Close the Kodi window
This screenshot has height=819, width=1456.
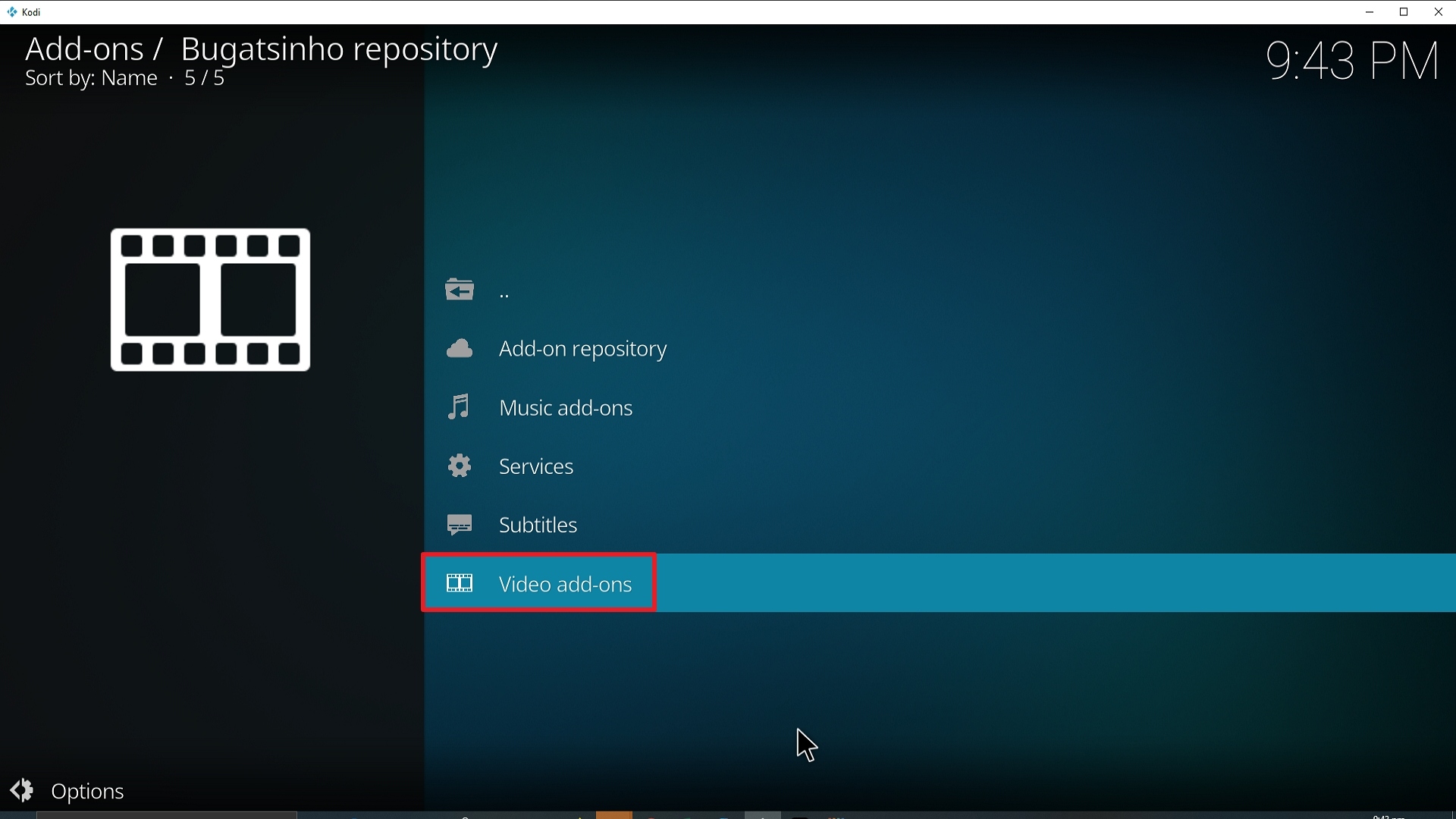(x=1439, y=12)
